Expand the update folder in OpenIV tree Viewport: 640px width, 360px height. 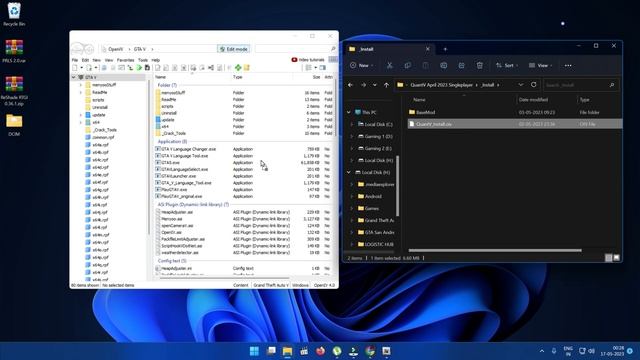point(81,115)
